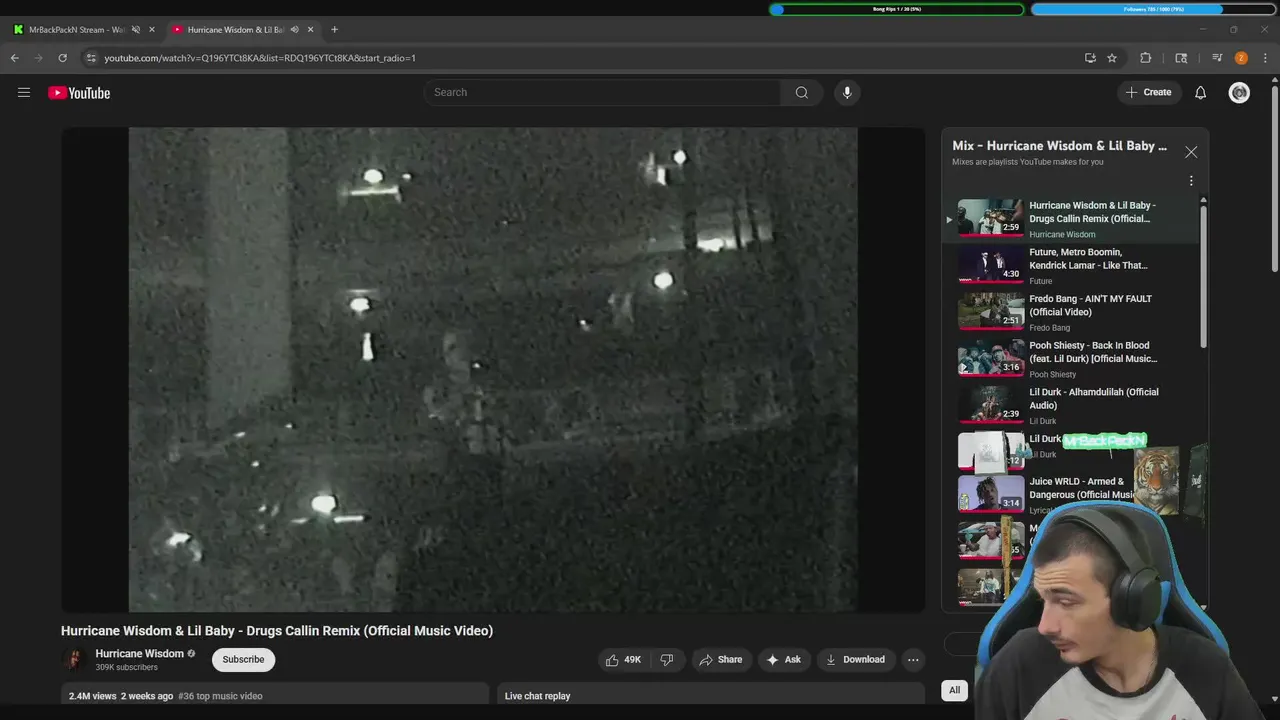The width and height of the screenshot is (1280, 720).
Task: Go to the YouTube home logo
Action: point(79,93)
